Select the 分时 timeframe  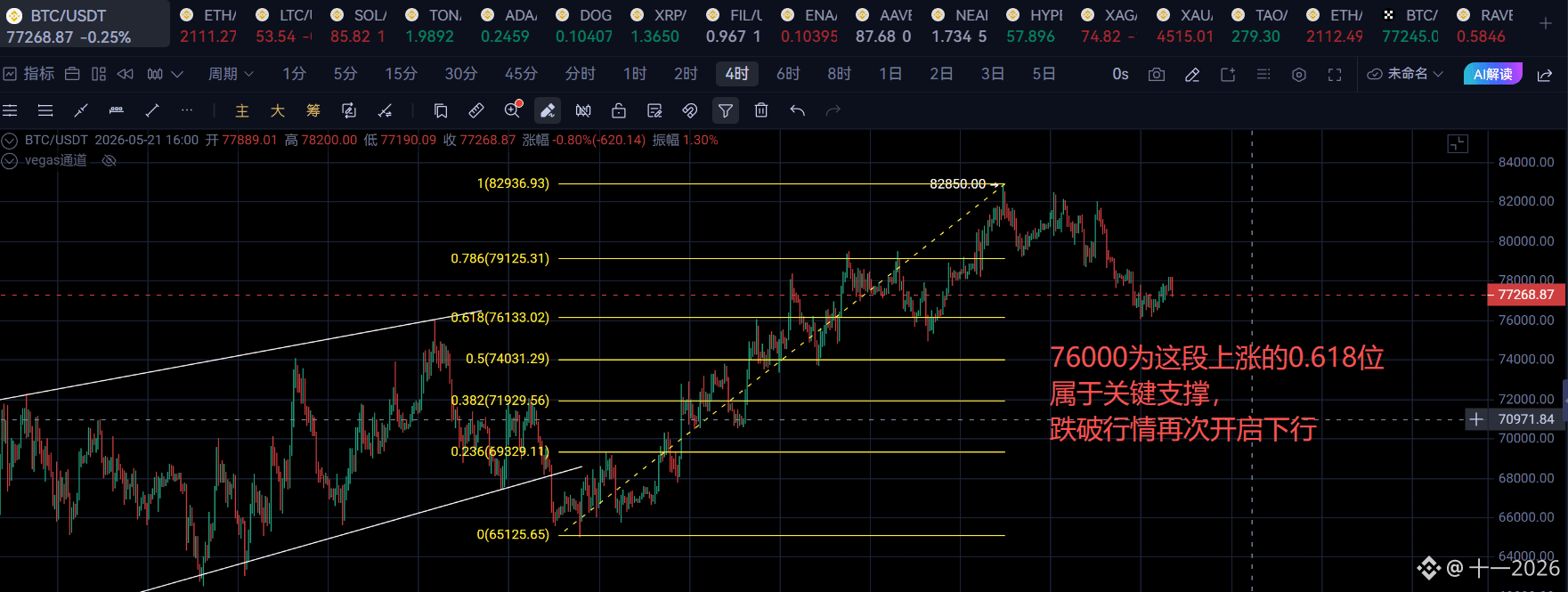click(x=580, y=74)
